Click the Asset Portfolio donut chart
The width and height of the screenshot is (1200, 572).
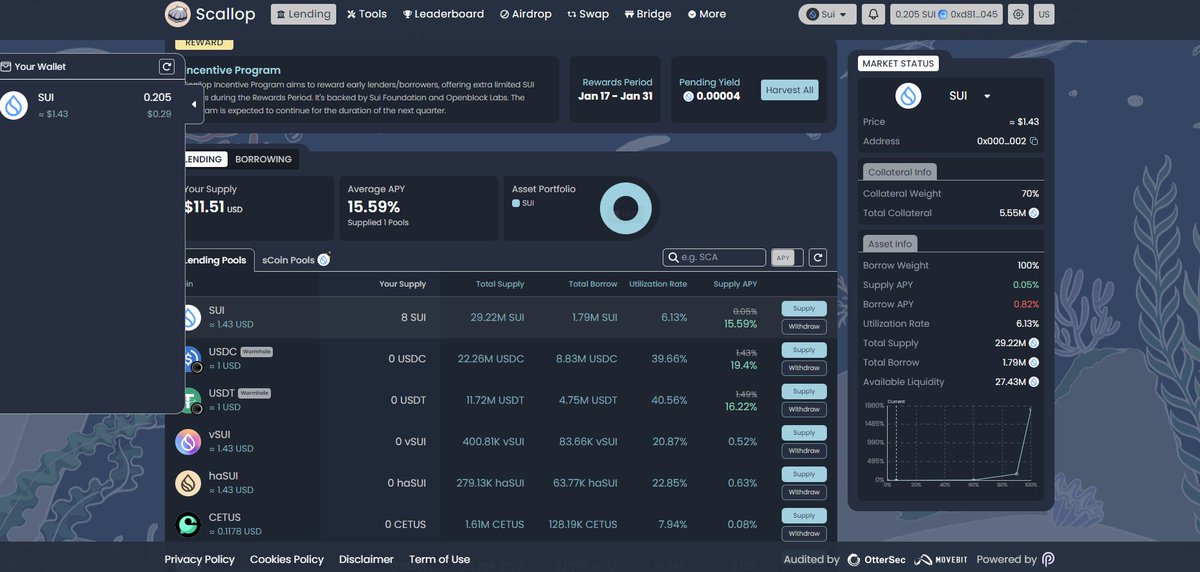(x=626, y=208)
